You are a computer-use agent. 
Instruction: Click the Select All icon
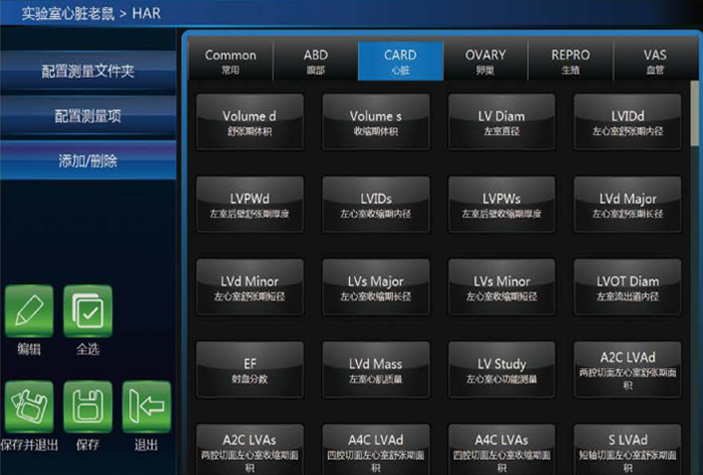[x=88, y=311]
